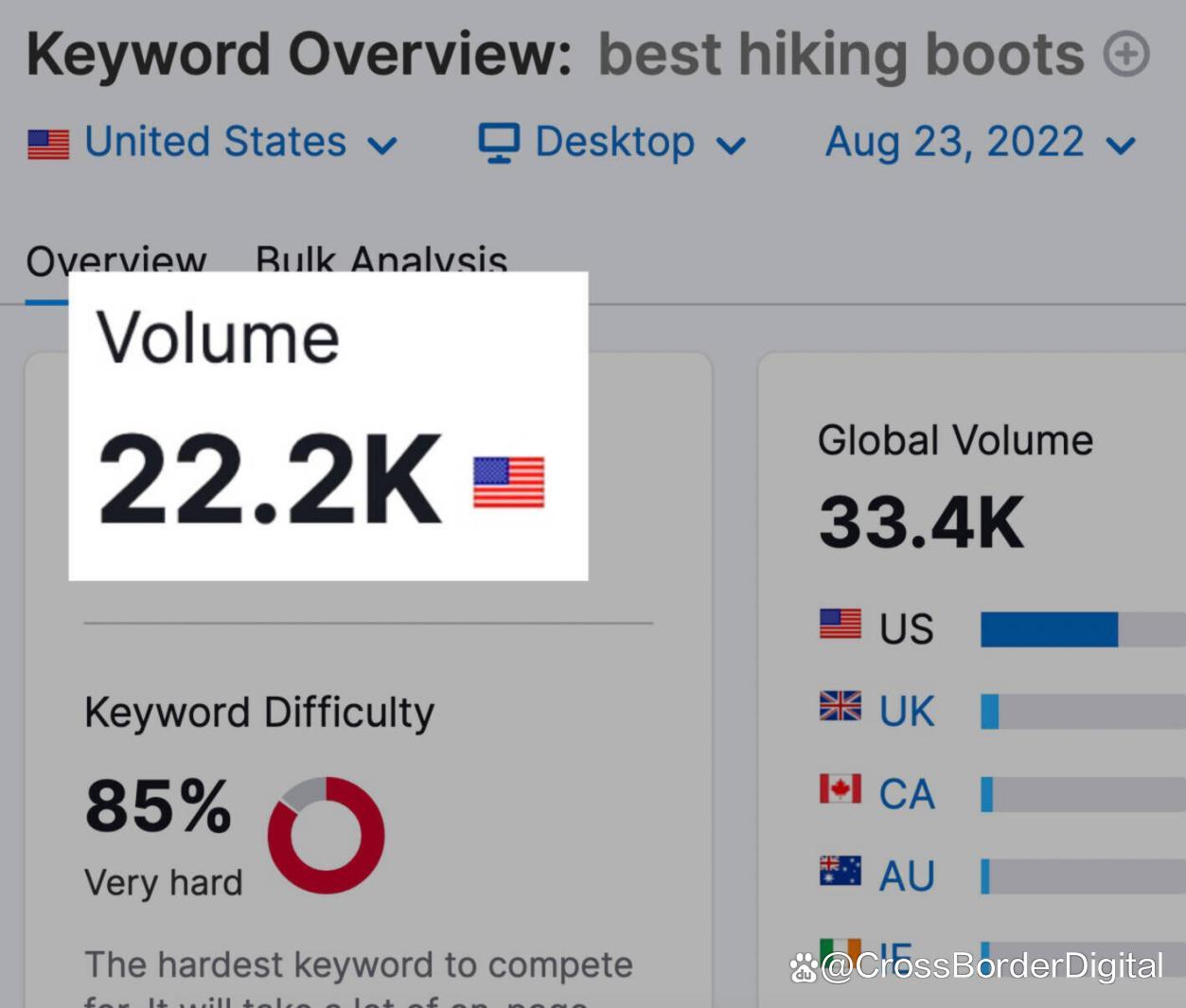The image size is (1186, 1008).
Task: Click the 22.2K volume number
Action: 270,479
